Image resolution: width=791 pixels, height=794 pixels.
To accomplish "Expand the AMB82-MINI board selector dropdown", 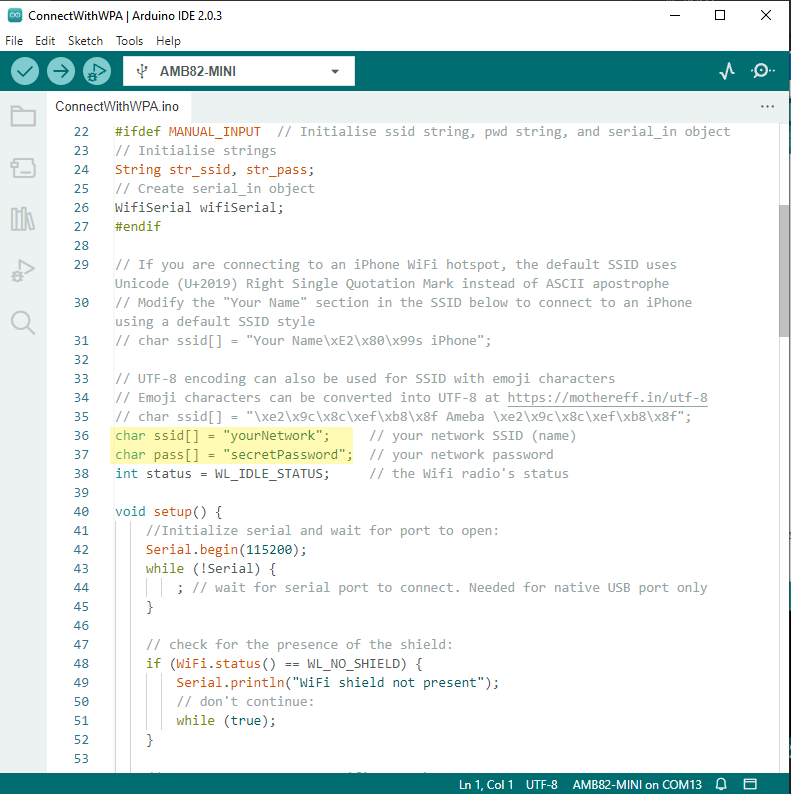I will [238, 71].
